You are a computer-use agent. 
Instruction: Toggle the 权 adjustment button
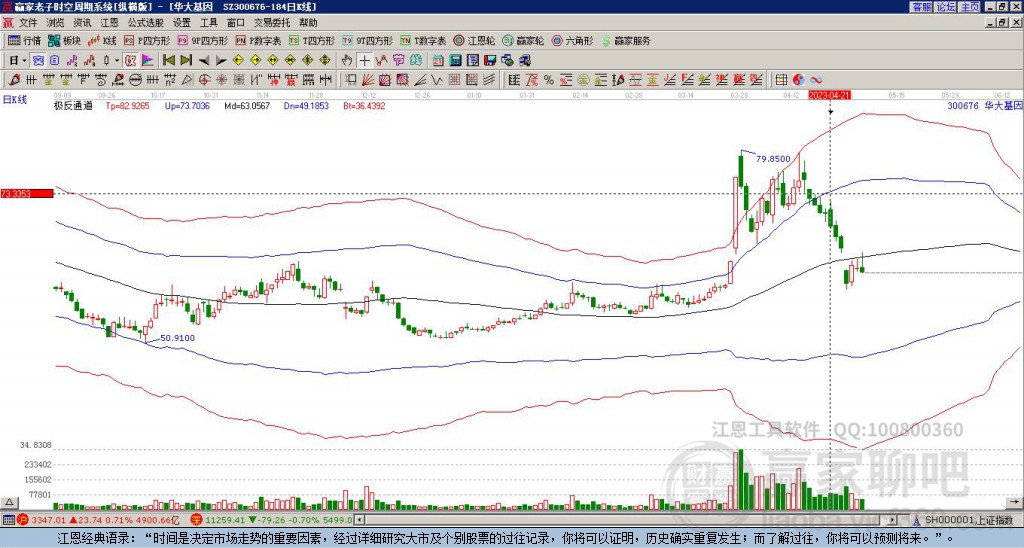click(130, 61)
